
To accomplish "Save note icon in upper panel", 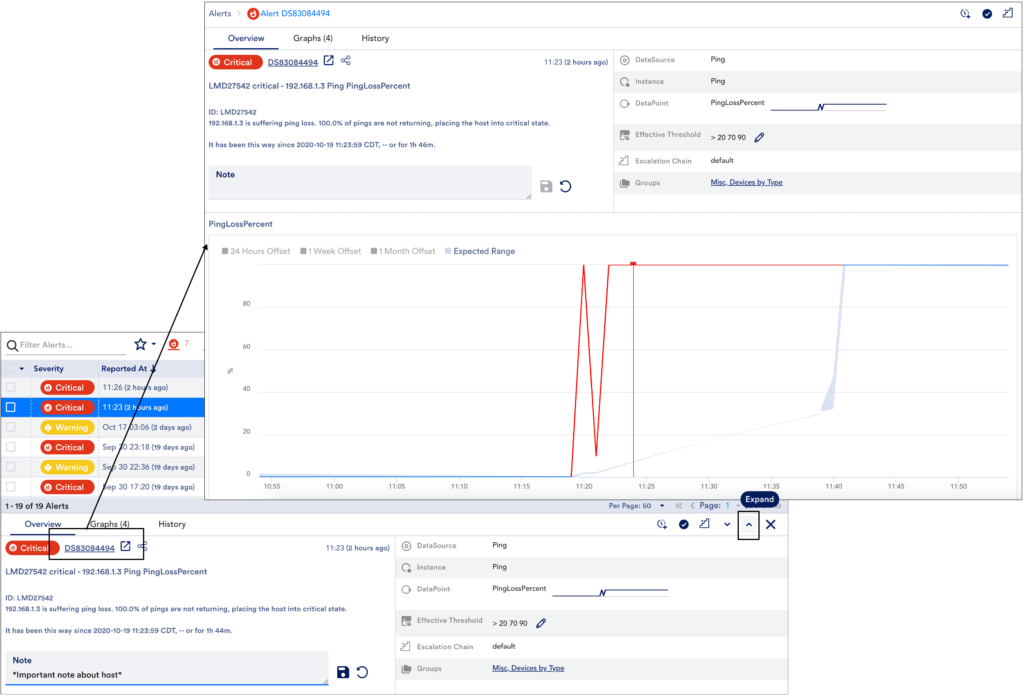I will coord(546,187).
